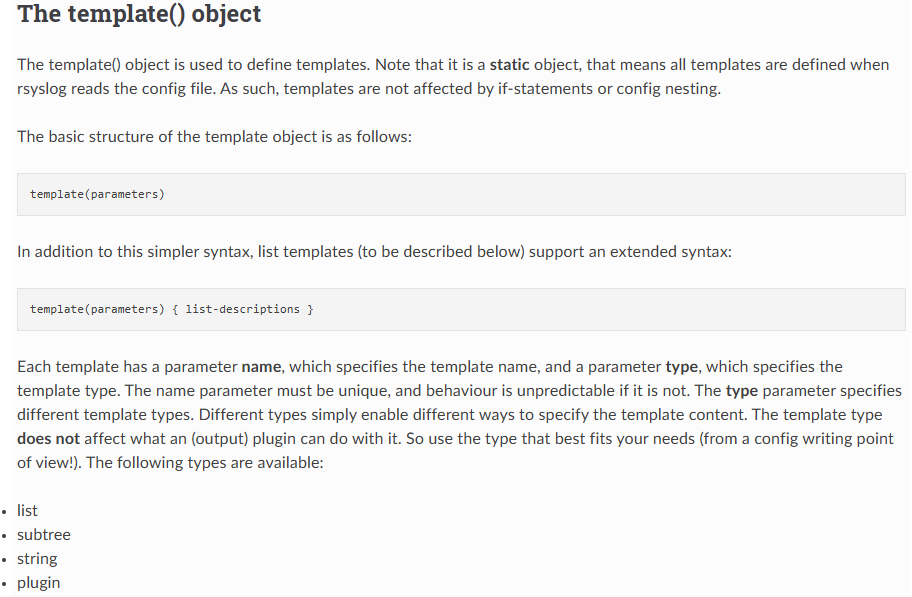912x597 pixels.
Task: Click the bold parameter "name"
Action: tap(261, 367)
